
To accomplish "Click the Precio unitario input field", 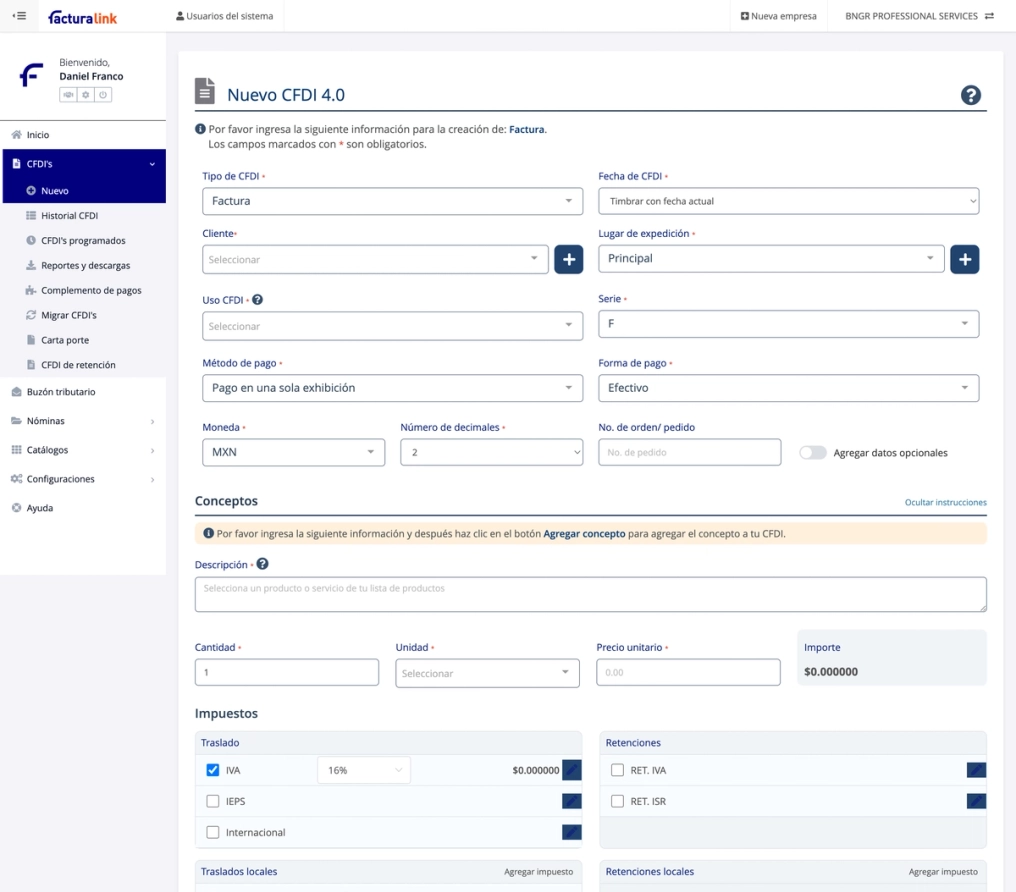I will (688, 672).
